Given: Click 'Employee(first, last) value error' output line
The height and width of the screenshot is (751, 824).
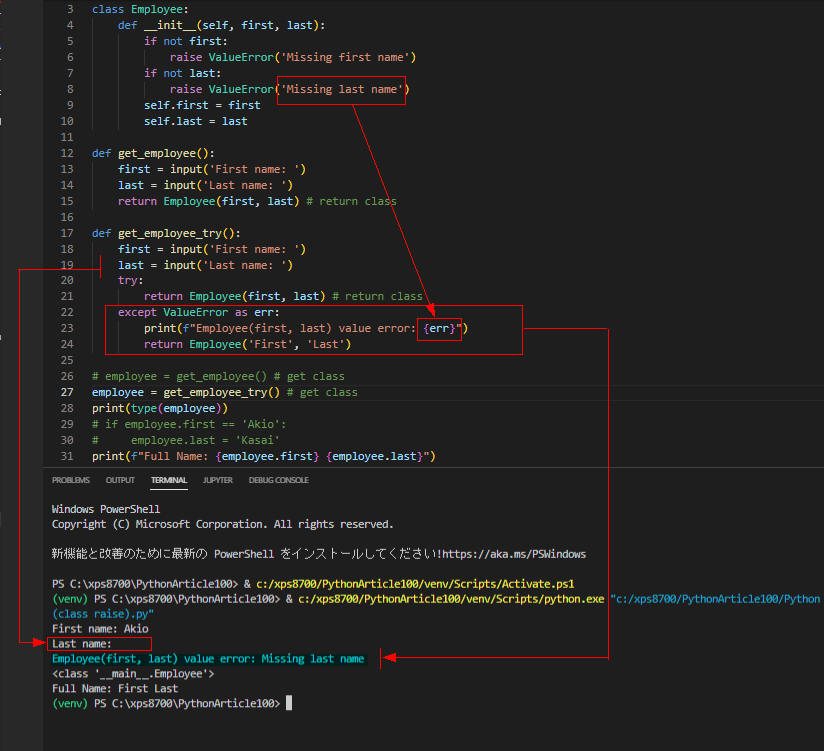Looking at the screenshot, I should 208,659.
